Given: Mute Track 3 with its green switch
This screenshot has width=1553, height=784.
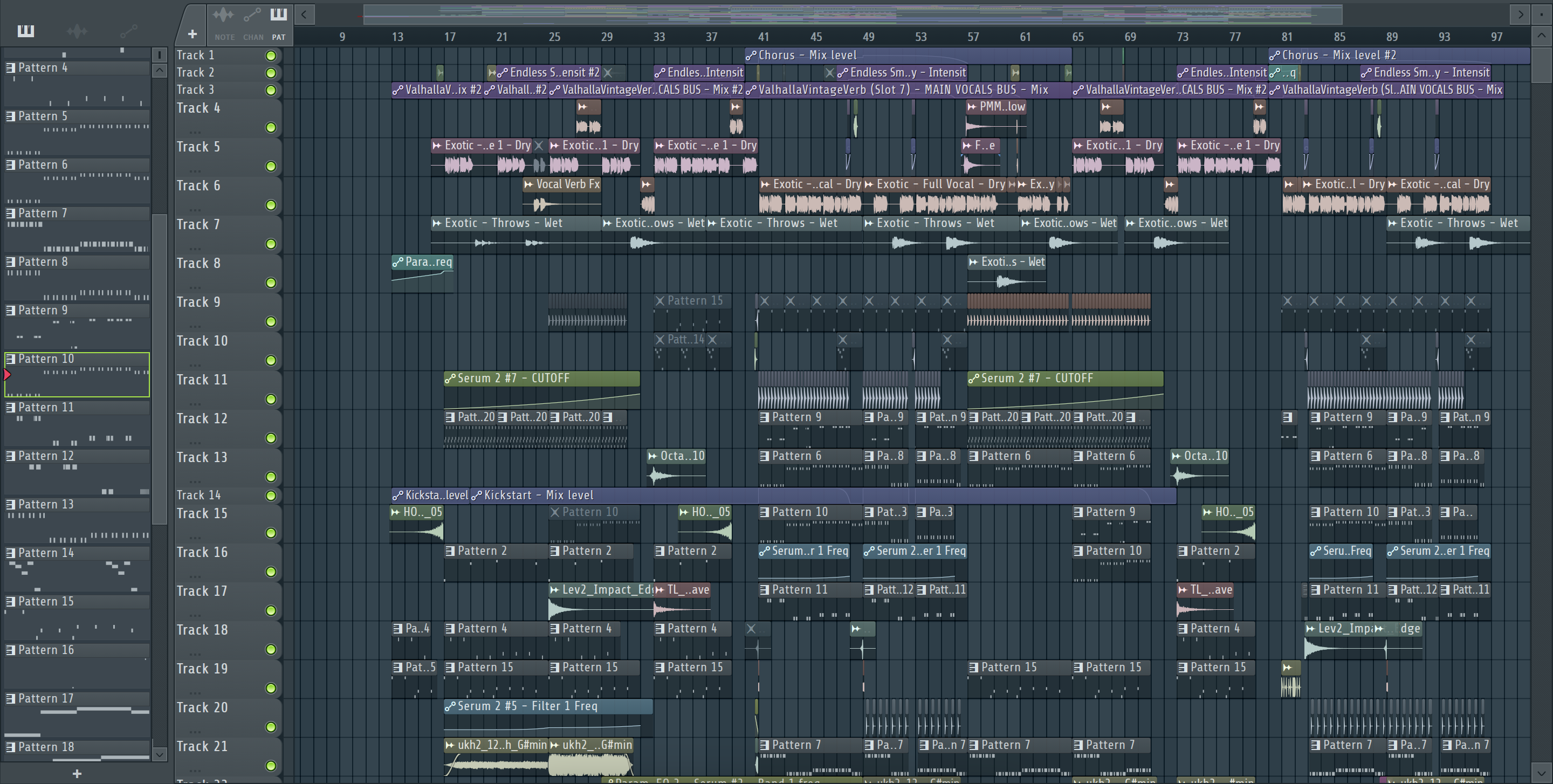Looking at the screenshot, I should tap(271, 91).
